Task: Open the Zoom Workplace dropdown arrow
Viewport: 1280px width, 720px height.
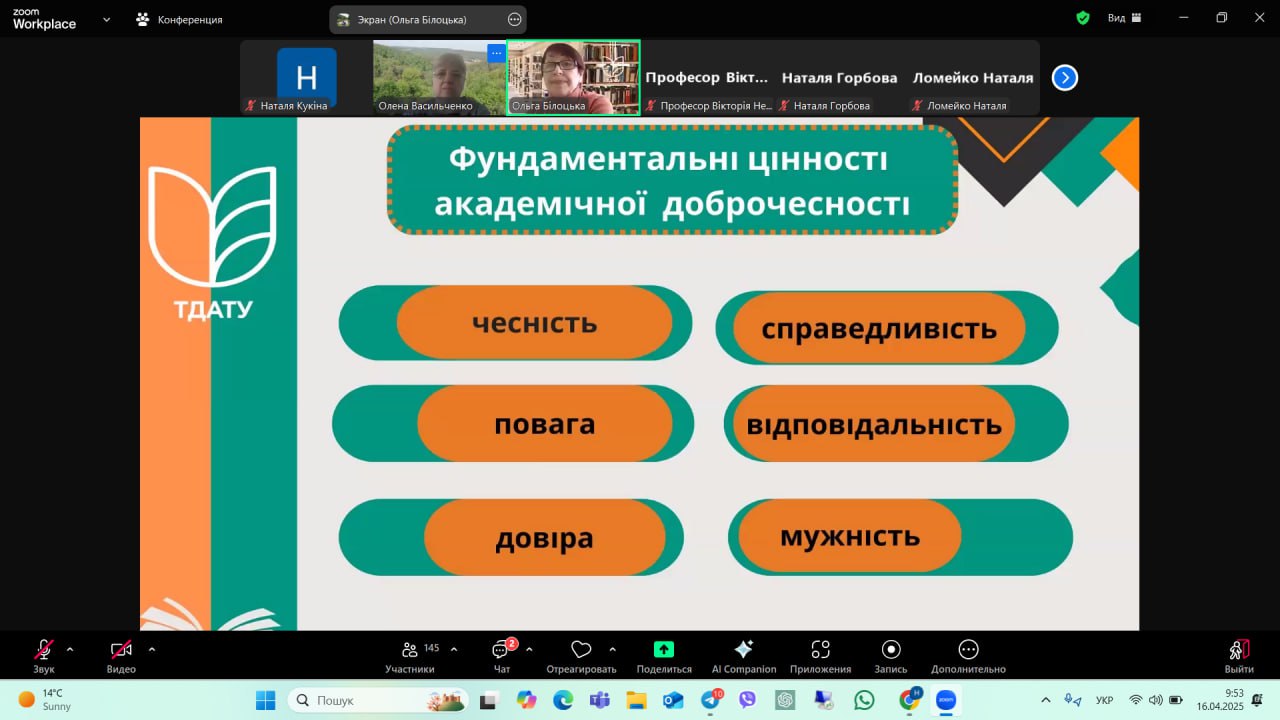Action: click(107, 19)
